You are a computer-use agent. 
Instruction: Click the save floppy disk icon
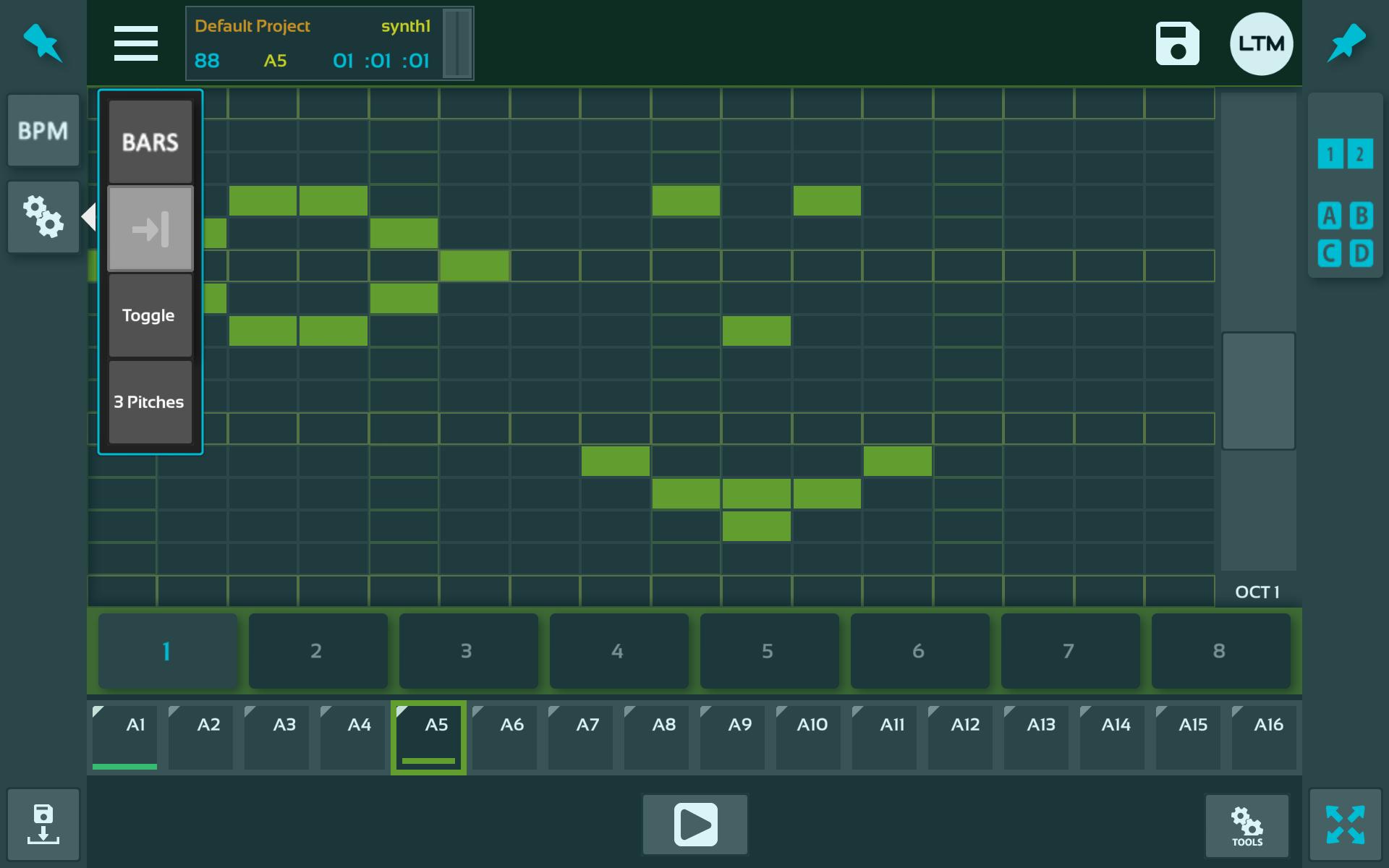click(x=1177, y=43)
